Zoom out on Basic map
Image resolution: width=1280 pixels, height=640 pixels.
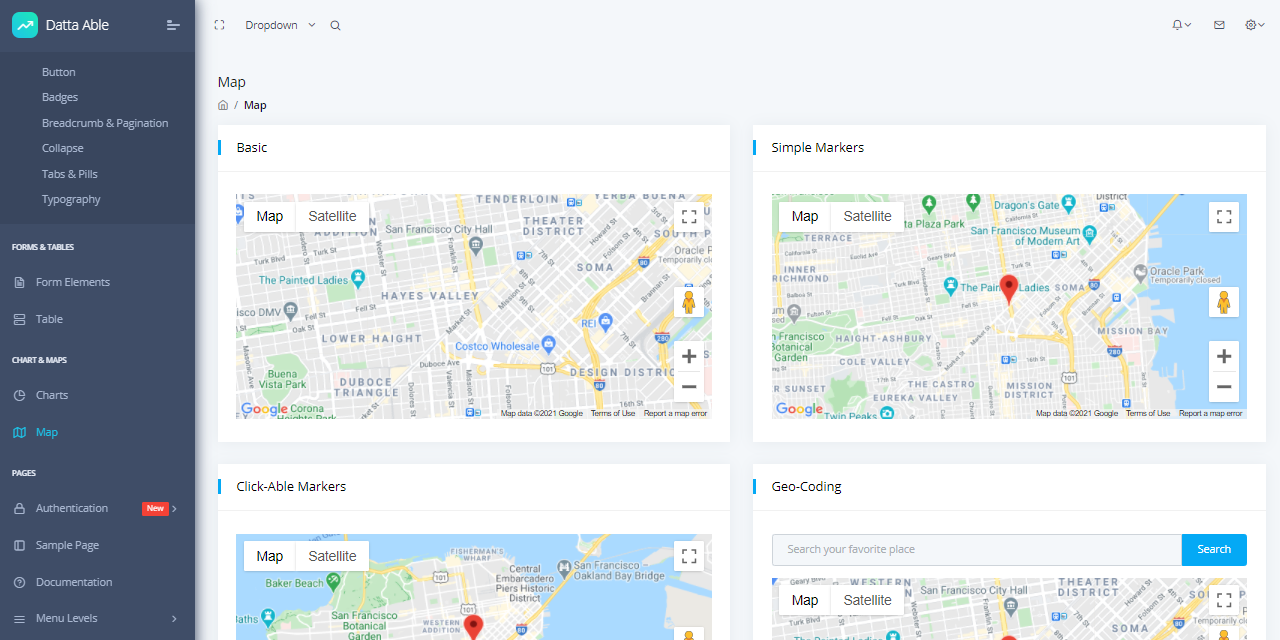tap(688, 387)
